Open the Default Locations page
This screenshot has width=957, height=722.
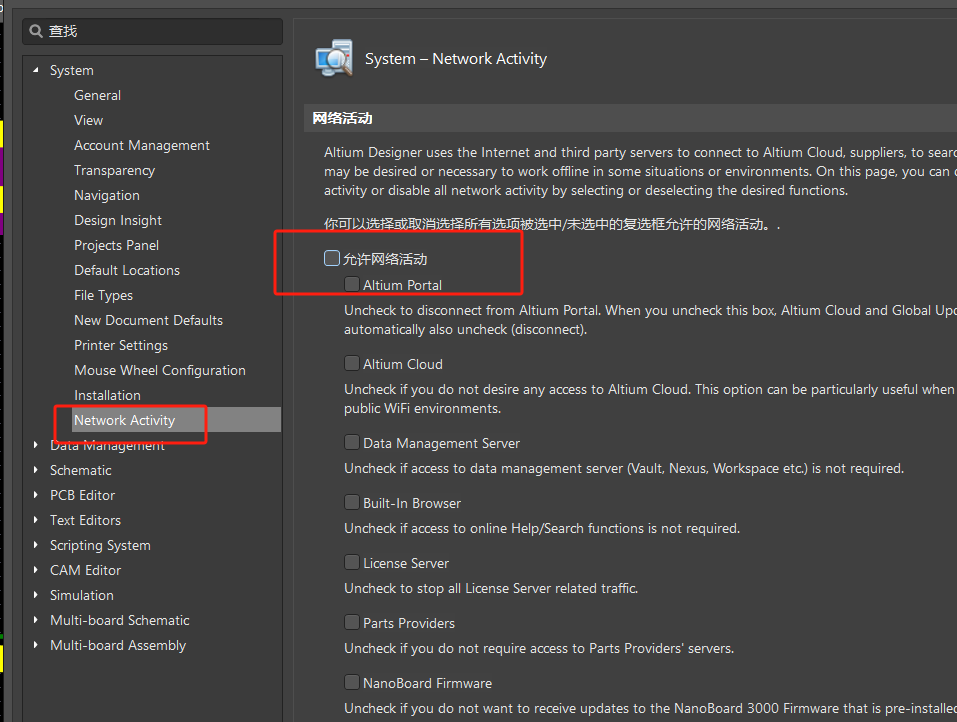coord(127,270)
